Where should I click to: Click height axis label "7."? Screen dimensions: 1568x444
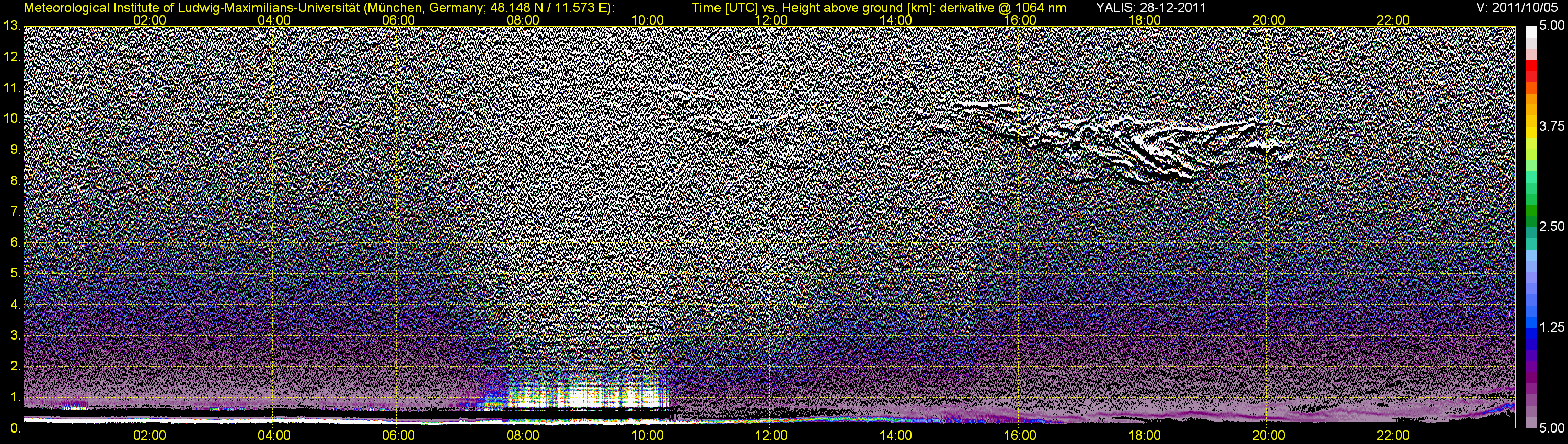pyautogui.click(x=15, y=212)
